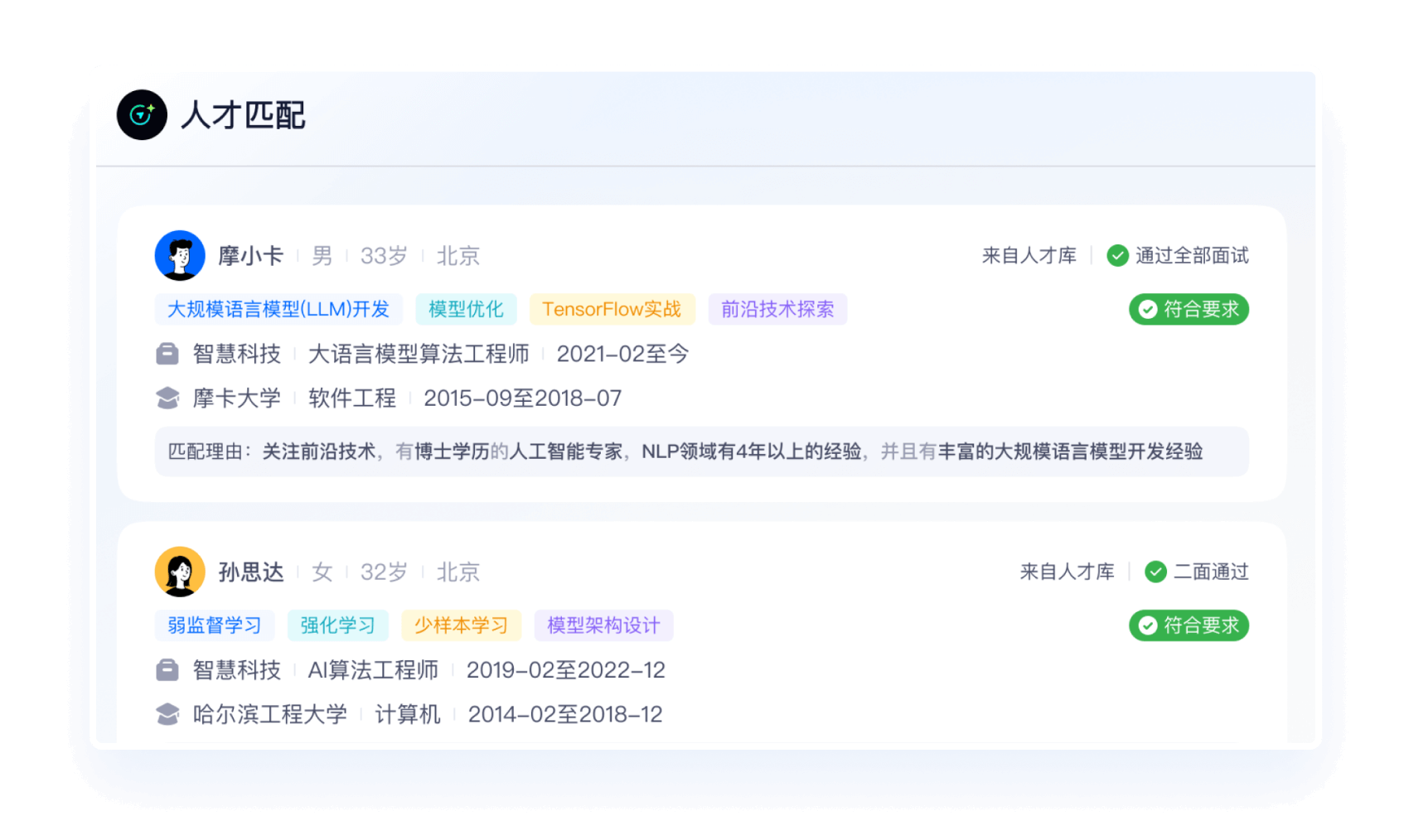Click the graduation cap icon beside 摩卡大学

tap(167, 398)
